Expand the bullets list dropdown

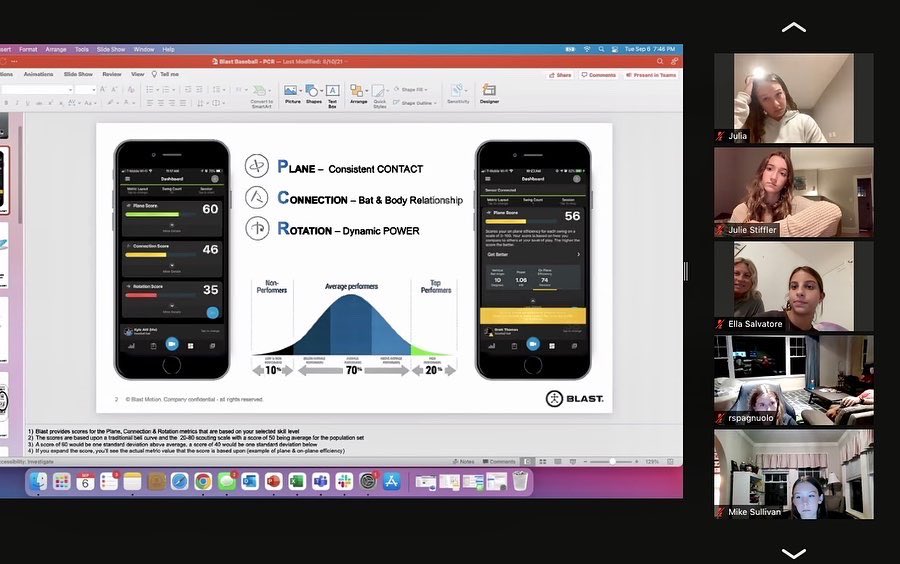click(156, 90)
